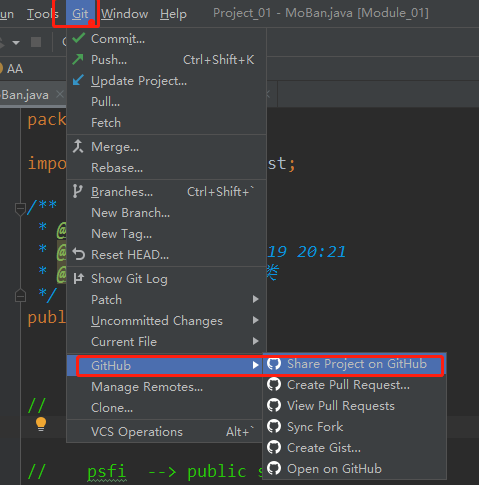
Task: Close the MoBan.java editor tab
Action: pyautogui.click(x=60, y=94)
